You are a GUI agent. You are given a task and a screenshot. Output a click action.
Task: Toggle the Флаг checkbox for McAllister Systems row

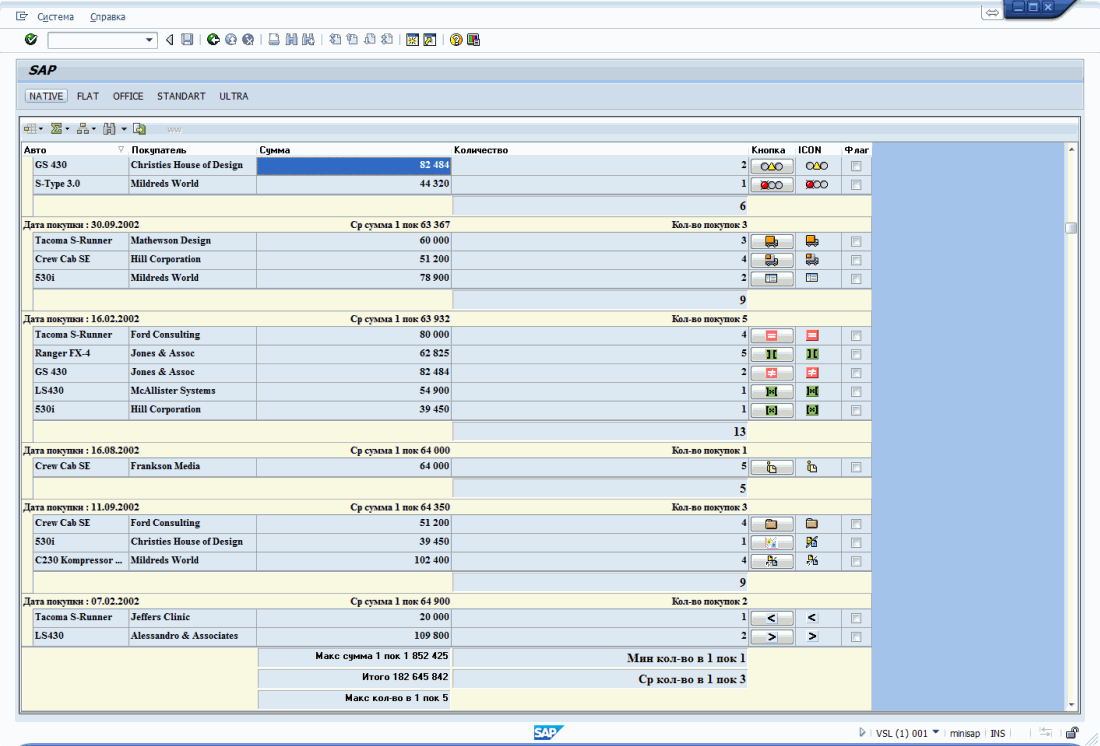tap(856, 392)
